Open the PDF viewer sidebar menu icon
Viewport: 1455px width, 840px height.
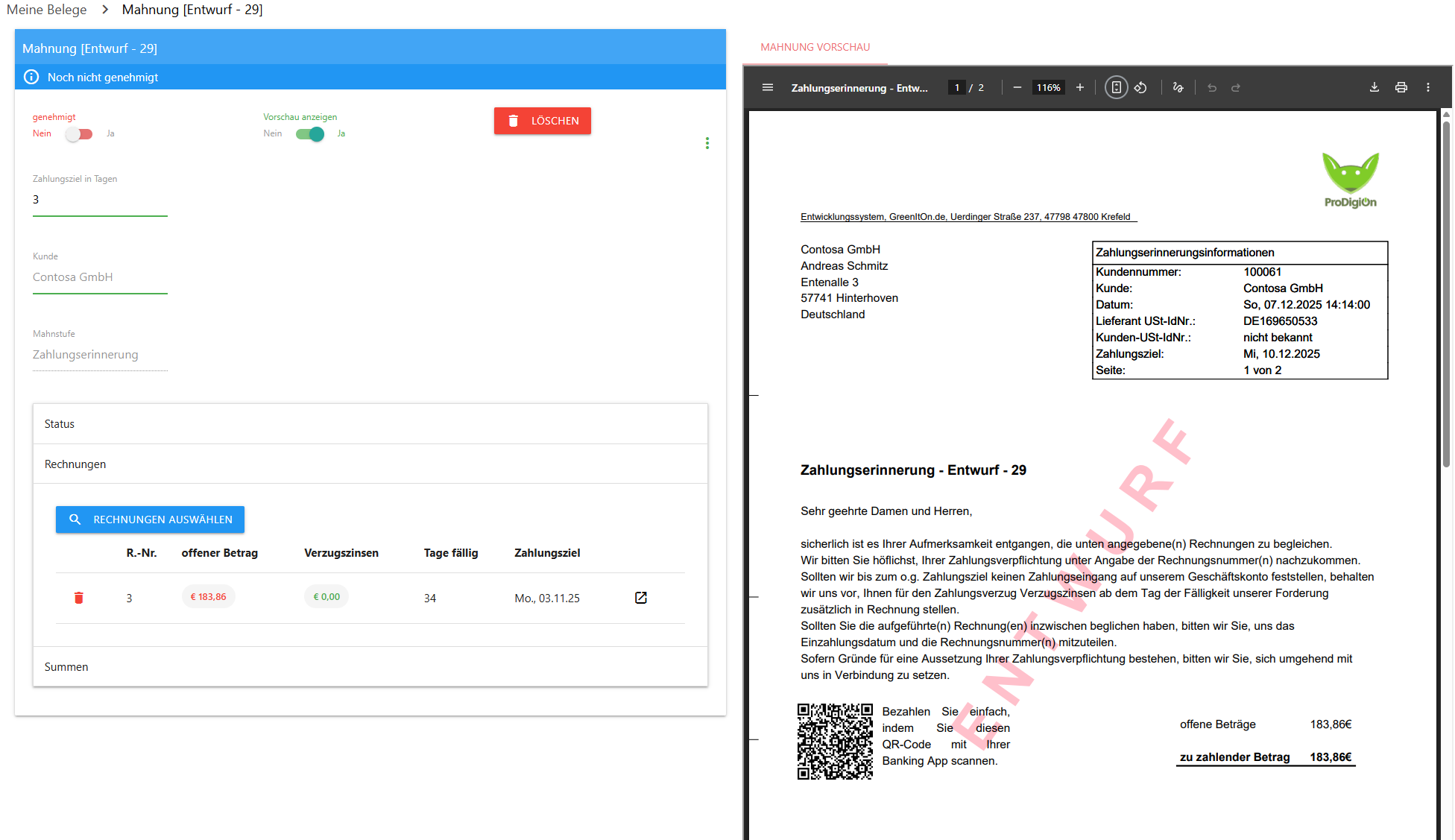(x=767, y=88)
